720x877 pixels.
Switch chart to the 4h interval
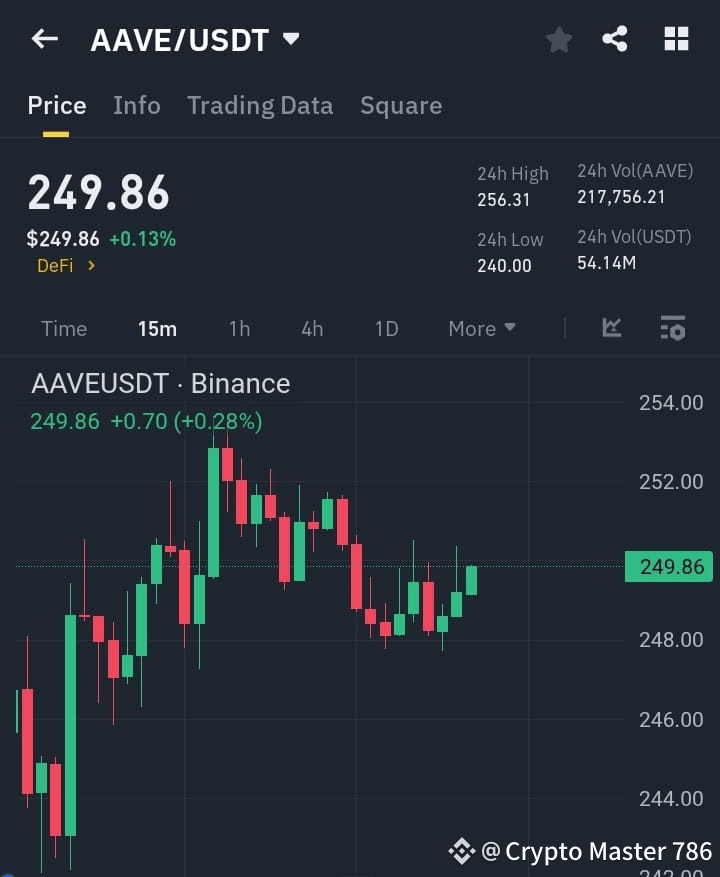[311, 328]
